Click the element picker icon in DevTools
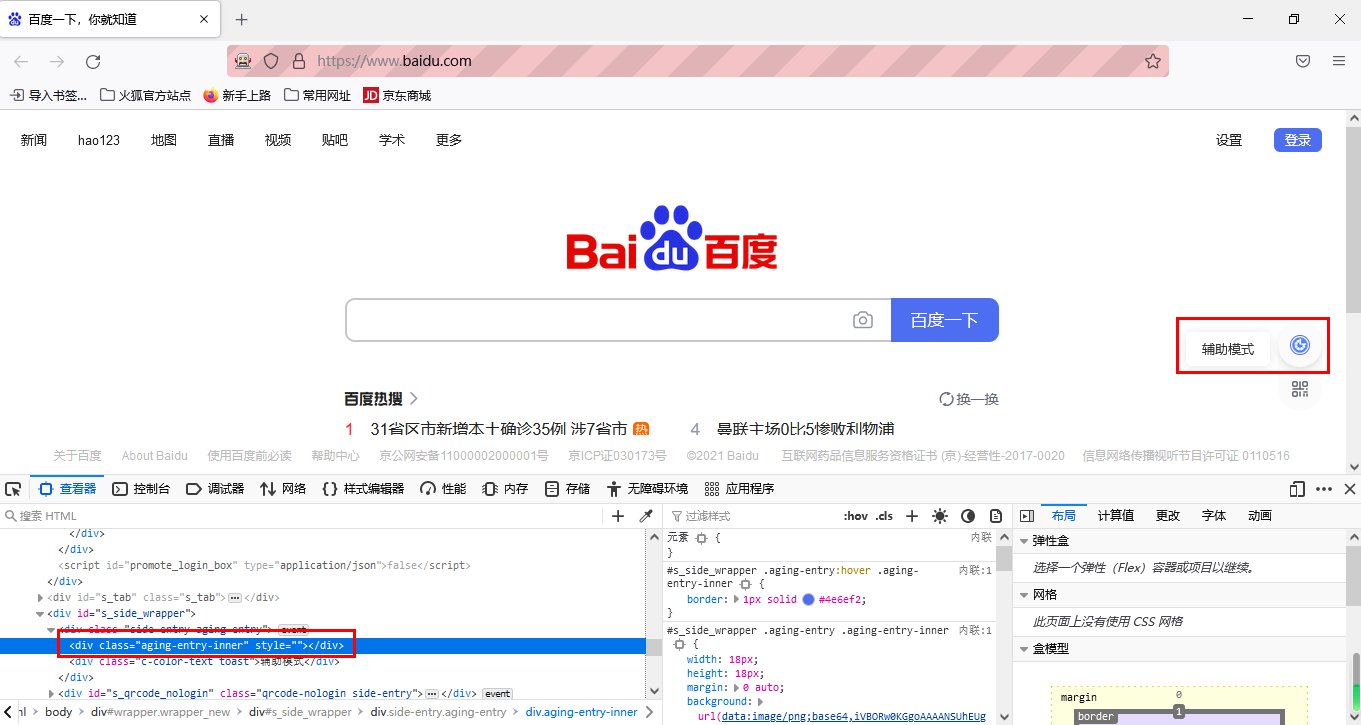This screenshot has width=1361, height=725. point(13,489)
